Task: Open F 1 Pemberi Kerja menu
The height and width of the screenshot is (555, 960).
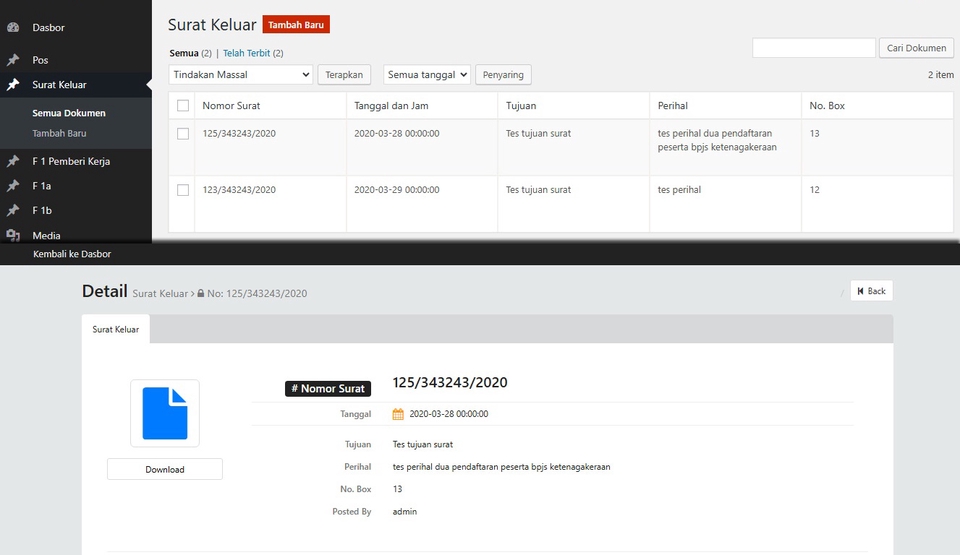Action: click(71, 161)
